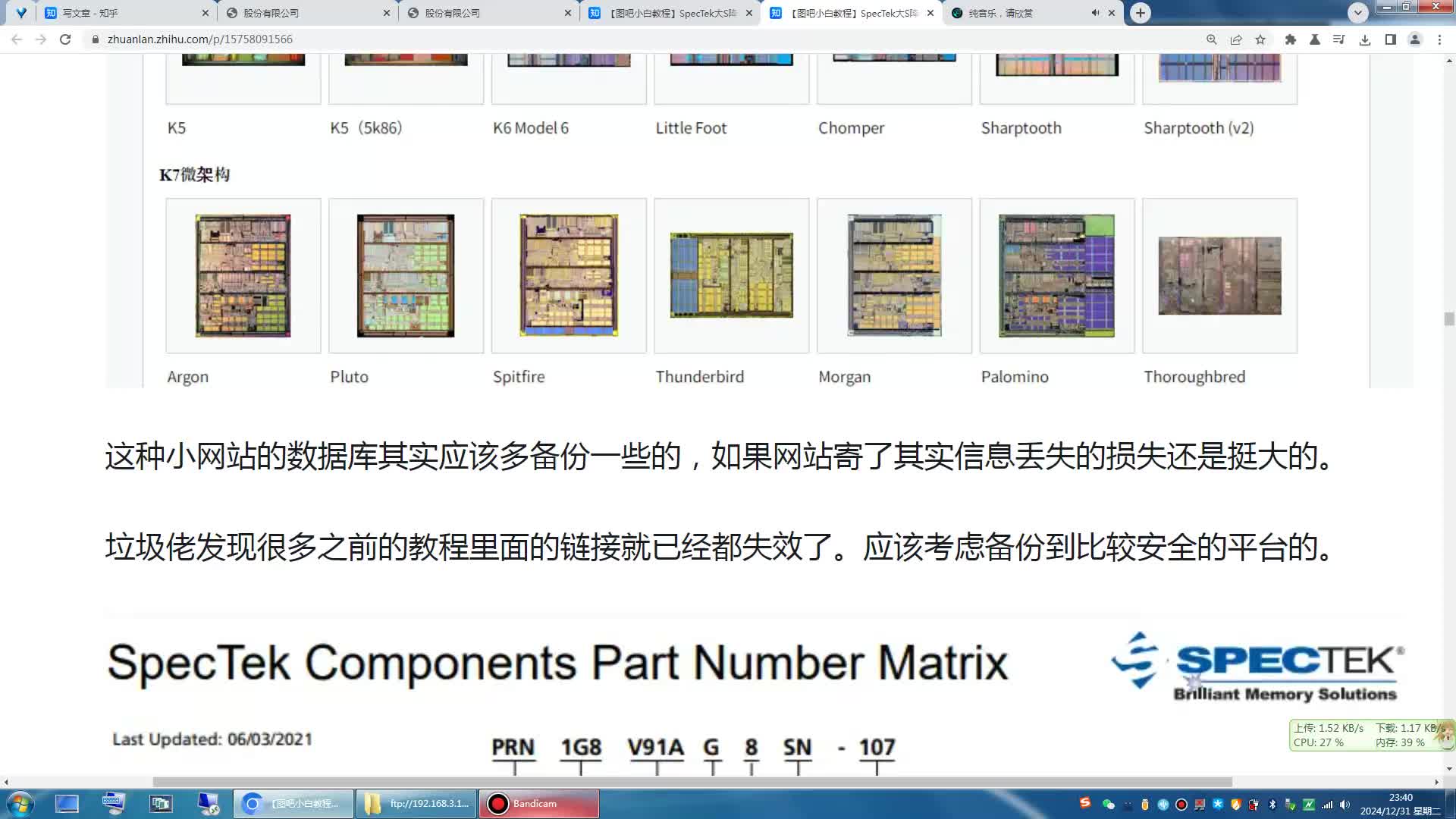This screenshot has height=819, width=1456.
Task: Click the browser back navigation arrow
Action: click(x=15, y=39)
